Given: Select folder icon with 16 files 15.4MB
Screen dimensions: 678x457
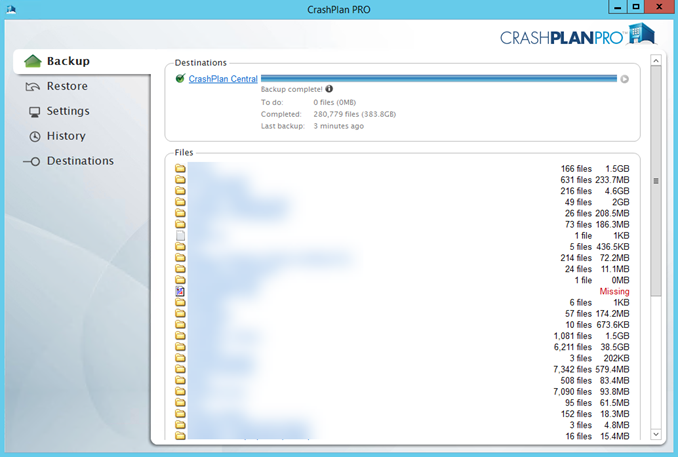Looking at the screenshot, I should pyautogui.click(x=180, y=436).
